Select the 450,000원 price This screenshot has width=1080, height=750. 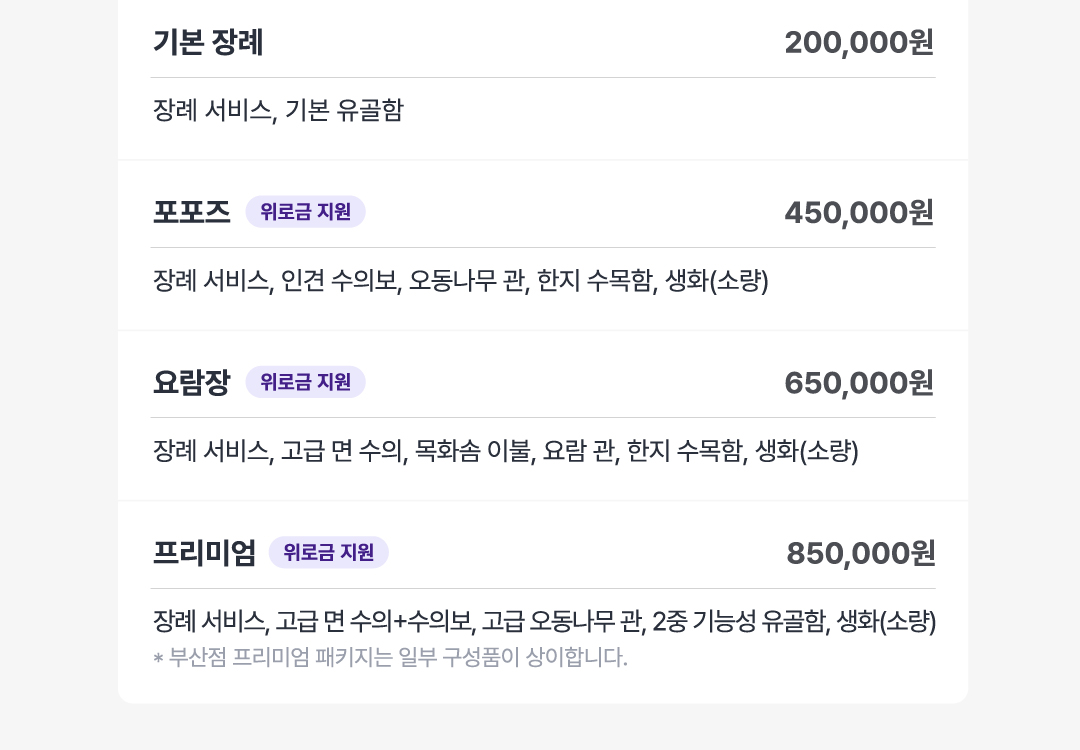pos(860,212)
